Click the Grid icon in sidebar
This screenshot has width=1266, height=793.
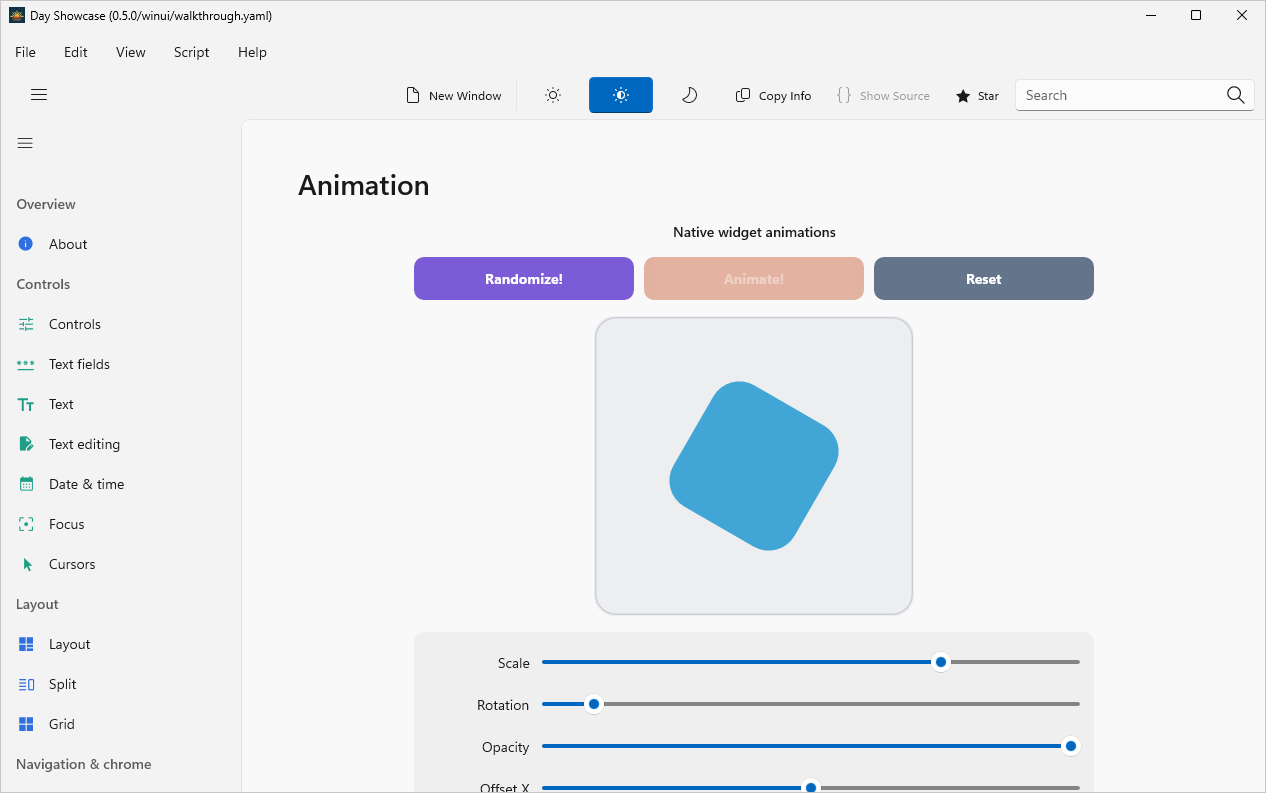click(x=27, y=724)
